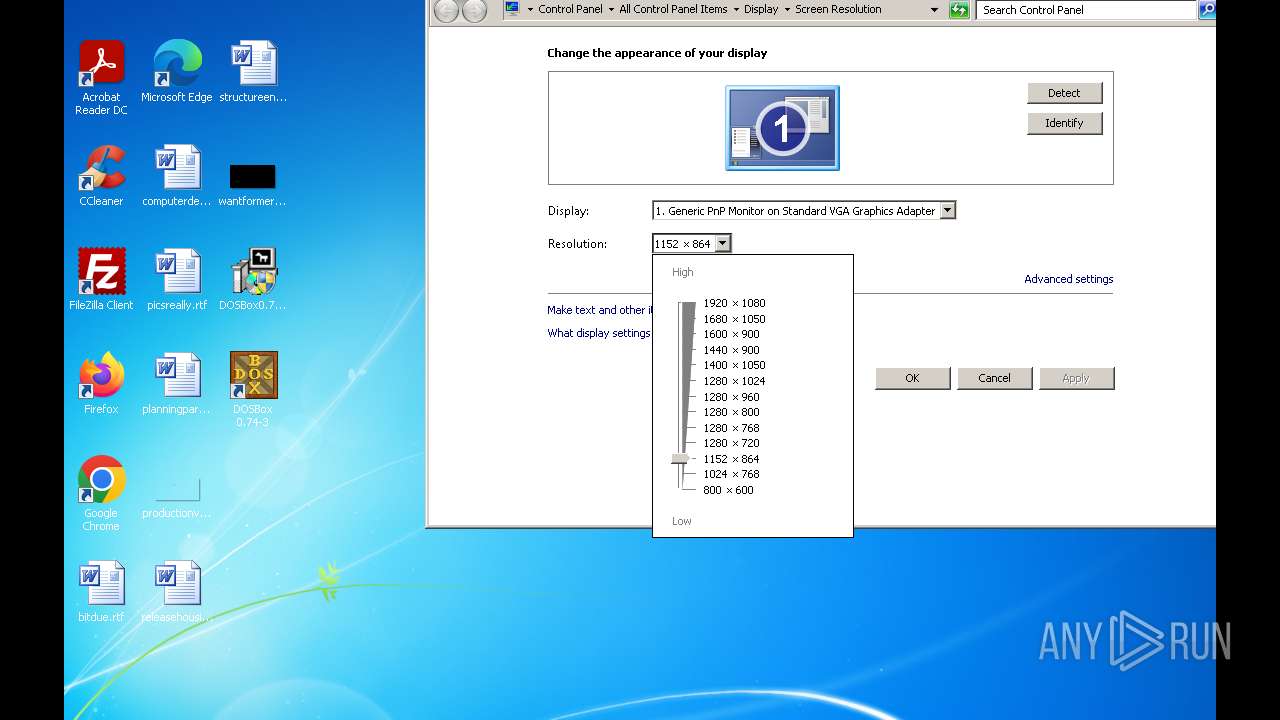
Task: Click the resolution slider thumb
Action: (x=681, y=459)
